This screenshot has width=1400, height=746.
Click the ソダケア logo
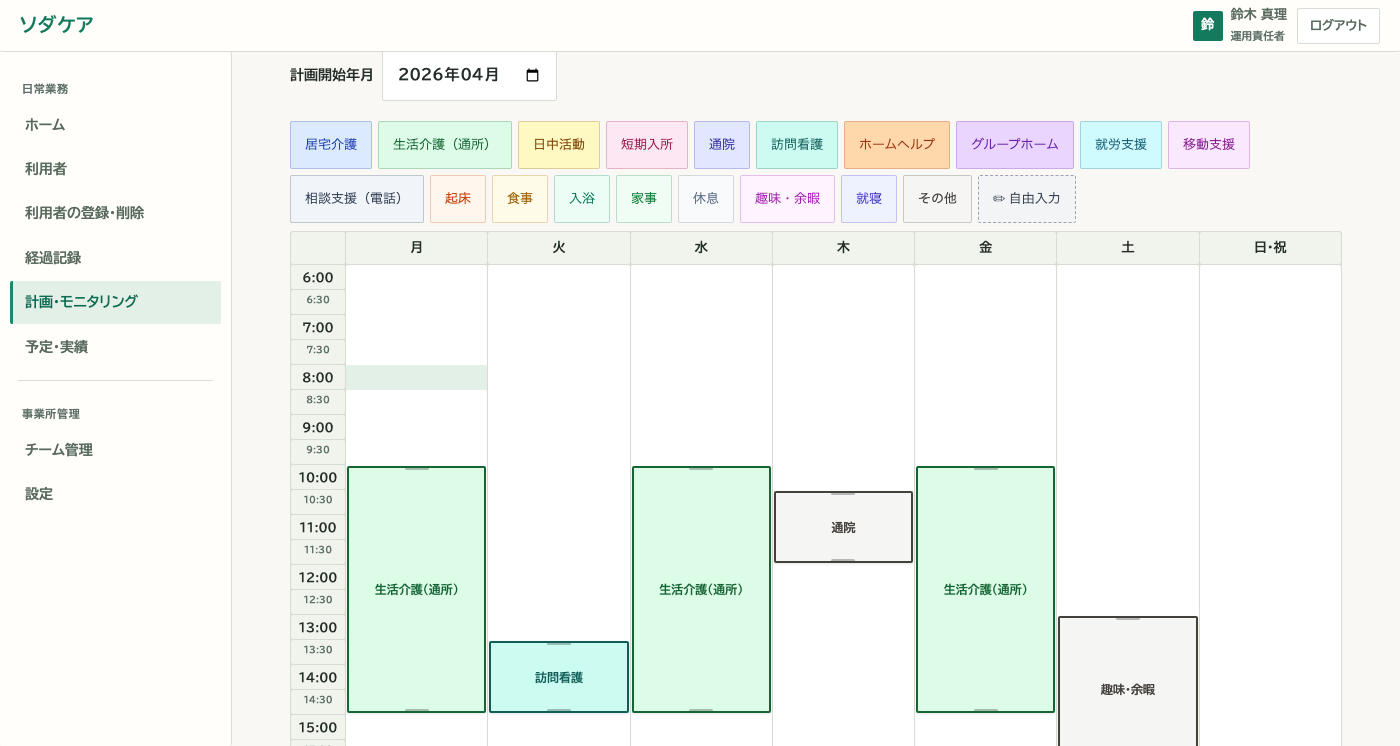(56, 25)
